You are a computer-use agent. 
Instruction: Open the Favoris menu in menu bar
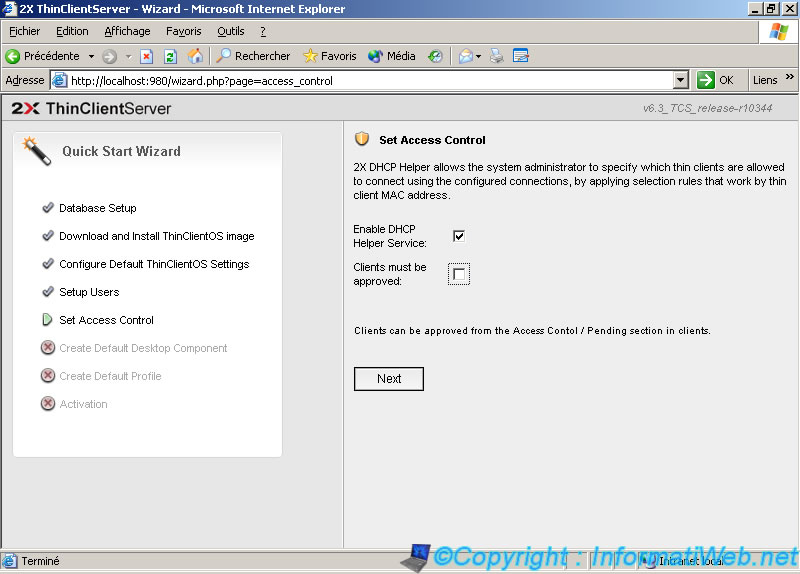pos(184,32)
